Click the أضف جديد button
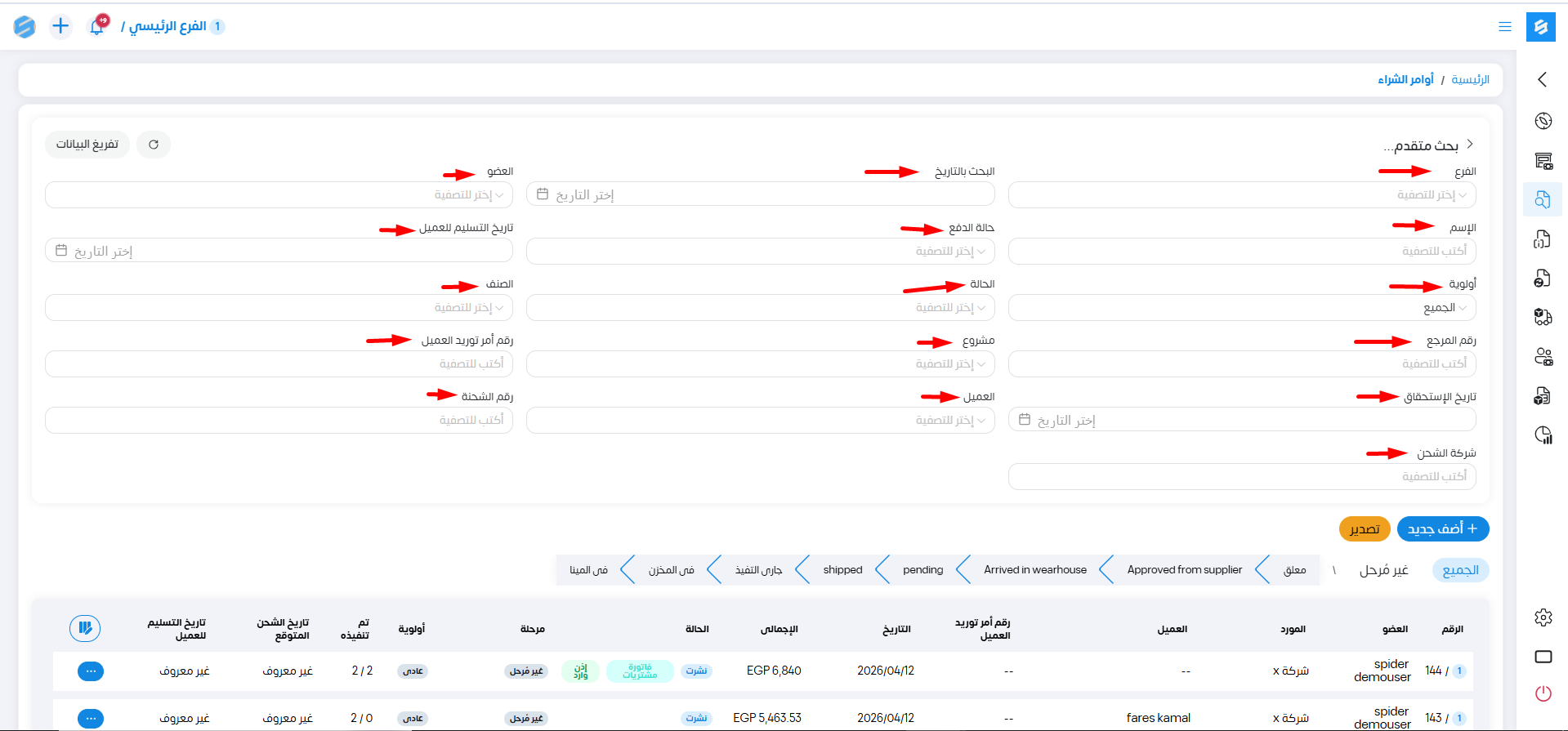The width and height of the screenshot is (1568, 731). click(1442, 529)
